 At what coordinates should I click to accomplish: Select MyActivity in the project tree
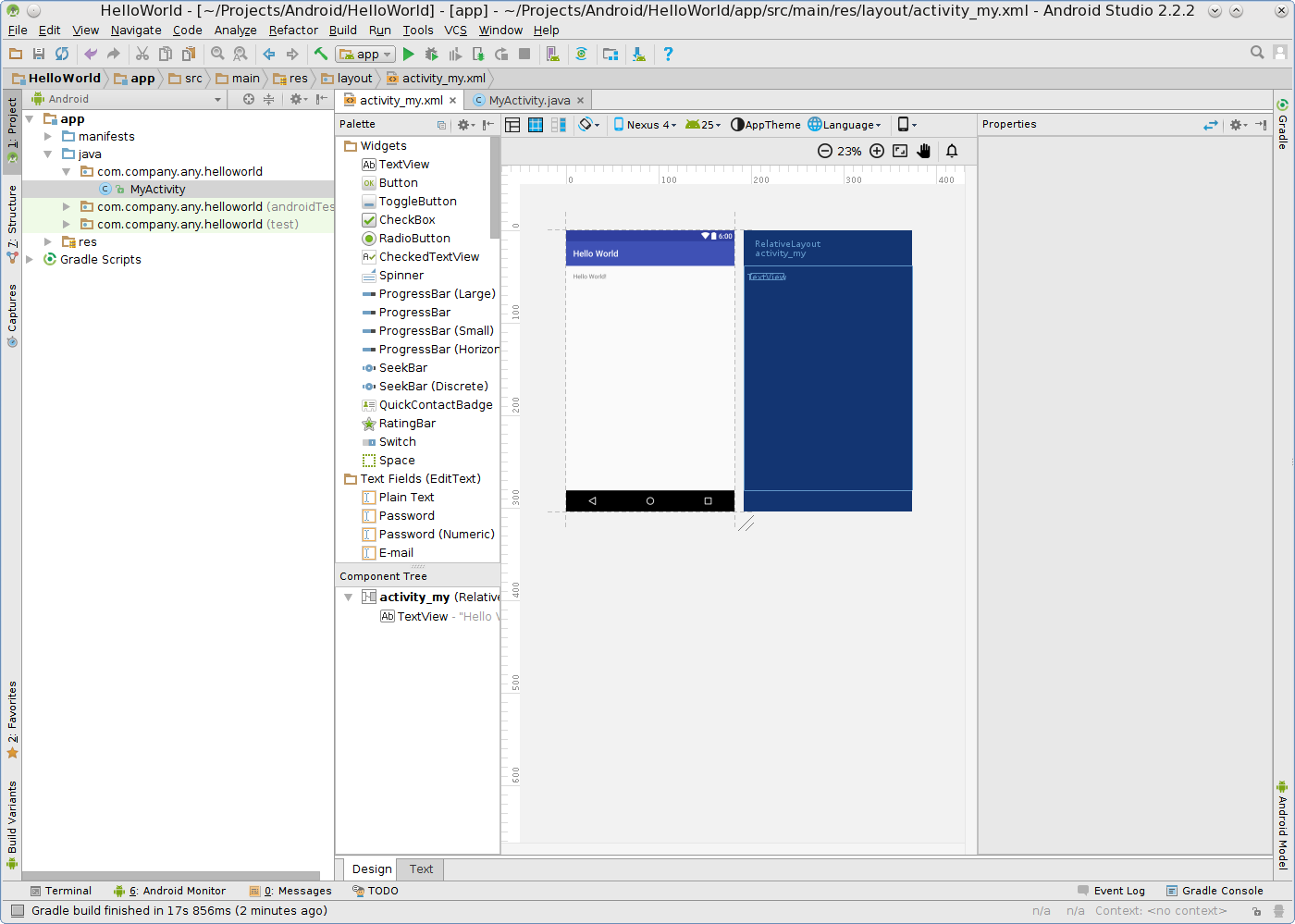click(x=157, y=190)
